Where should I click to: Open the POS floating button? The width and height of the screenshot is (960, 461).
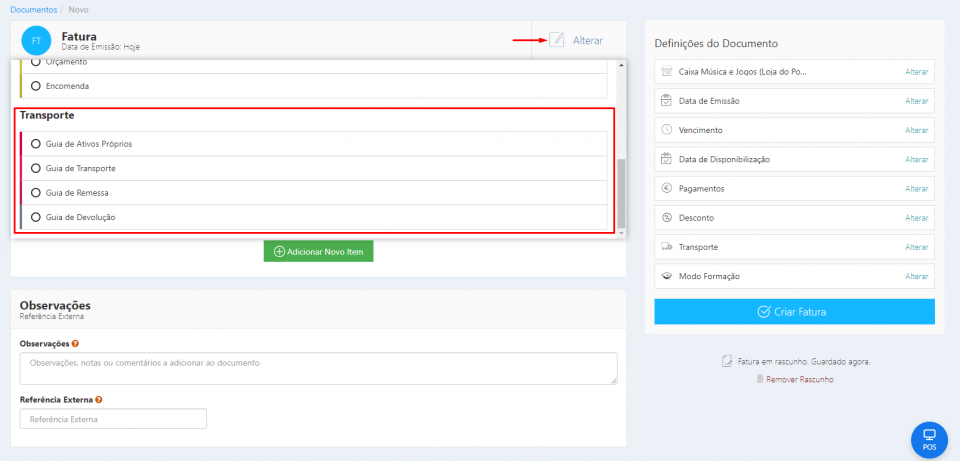[929, 439]
